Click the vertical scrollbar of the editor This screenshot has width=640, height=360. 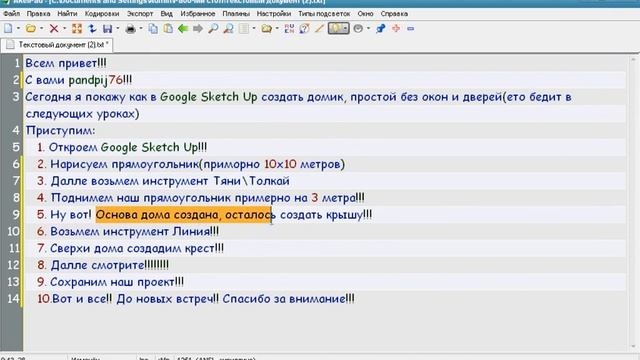point(633,203)
